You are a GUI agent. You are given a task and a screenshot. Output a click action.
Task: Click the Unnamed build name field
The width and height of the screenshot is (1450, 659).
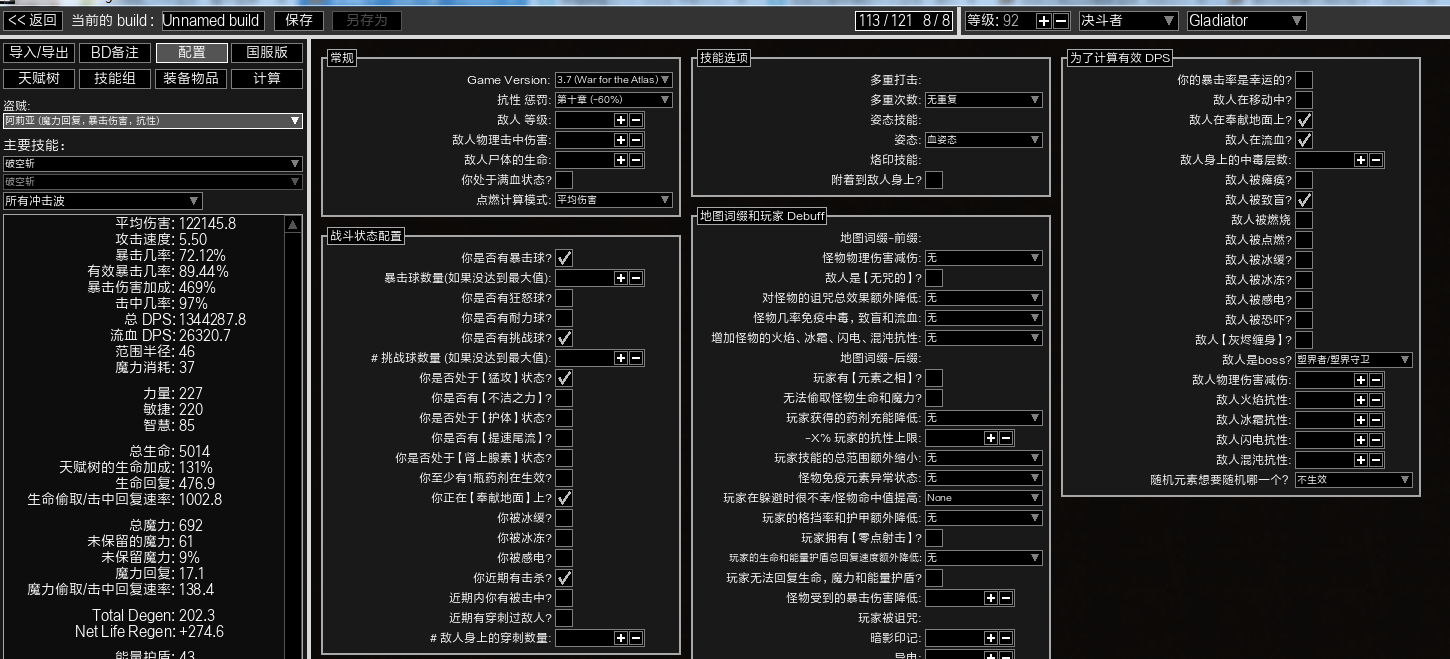212,20
